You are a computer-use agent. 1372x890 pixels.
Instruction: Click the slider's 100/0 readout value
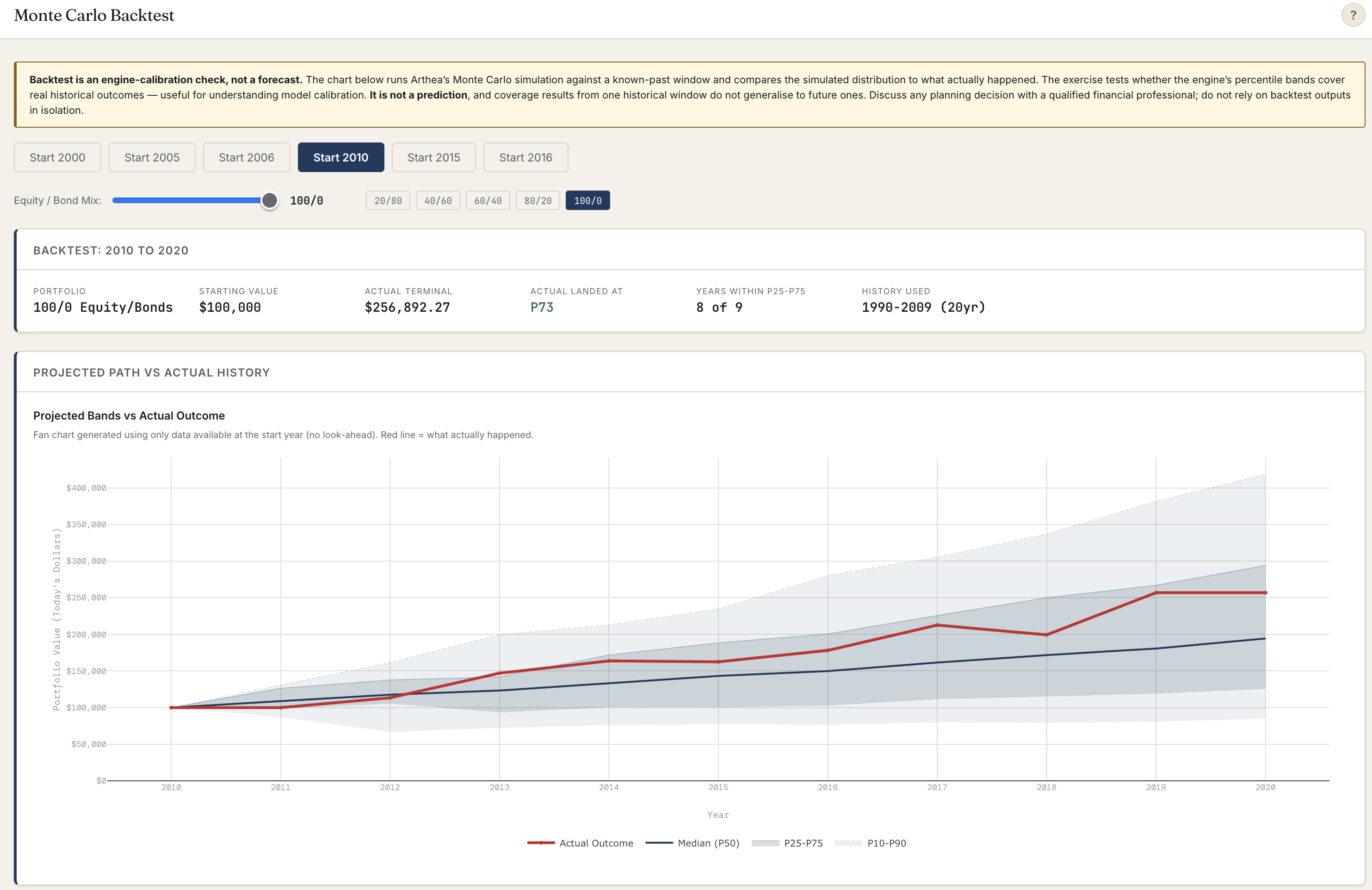pos(307,201)
